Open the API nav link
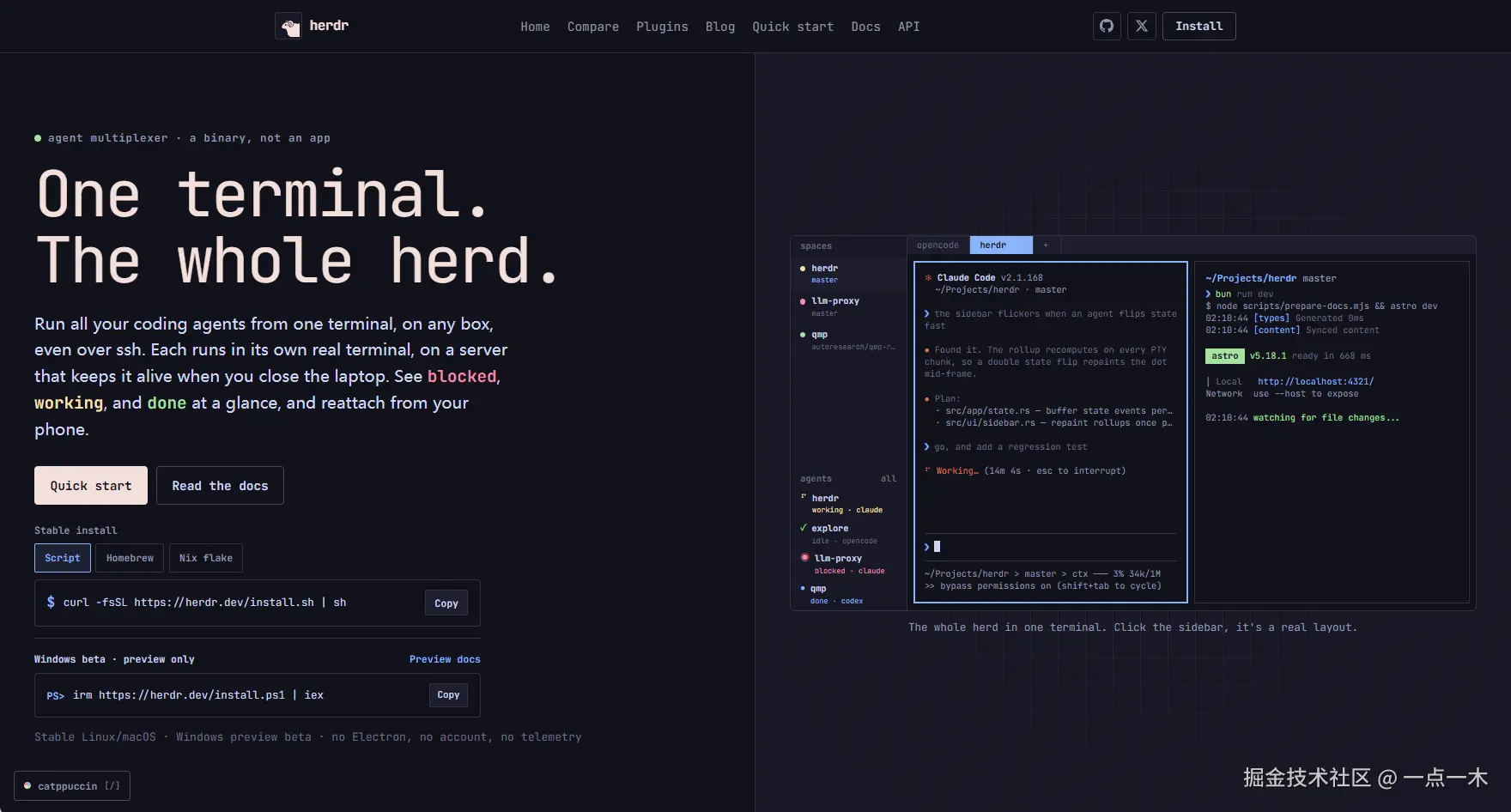1511x812 pixels. pos(909,27)
